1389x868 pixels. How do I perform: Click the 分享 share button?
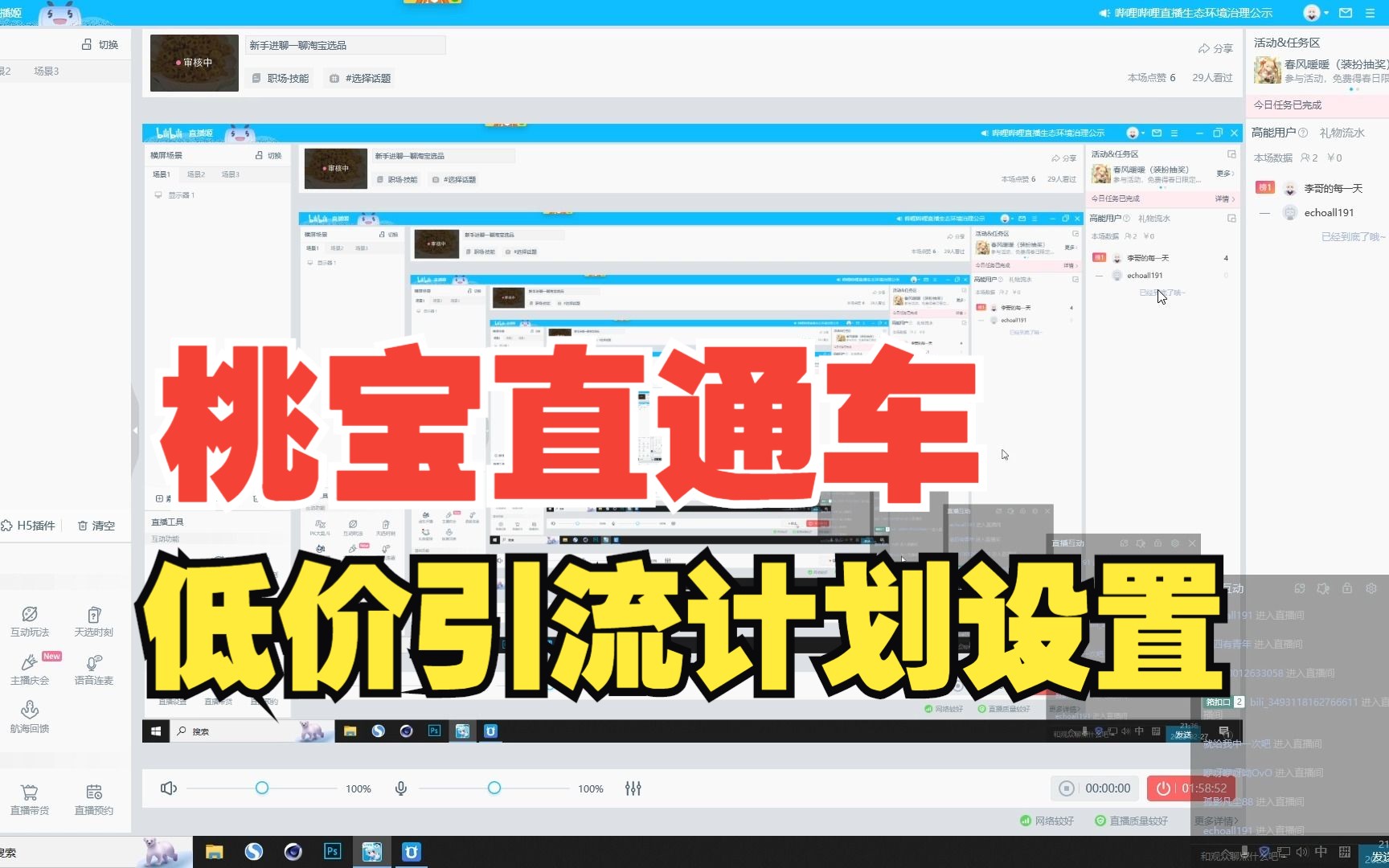click(x=1216, y=48)
